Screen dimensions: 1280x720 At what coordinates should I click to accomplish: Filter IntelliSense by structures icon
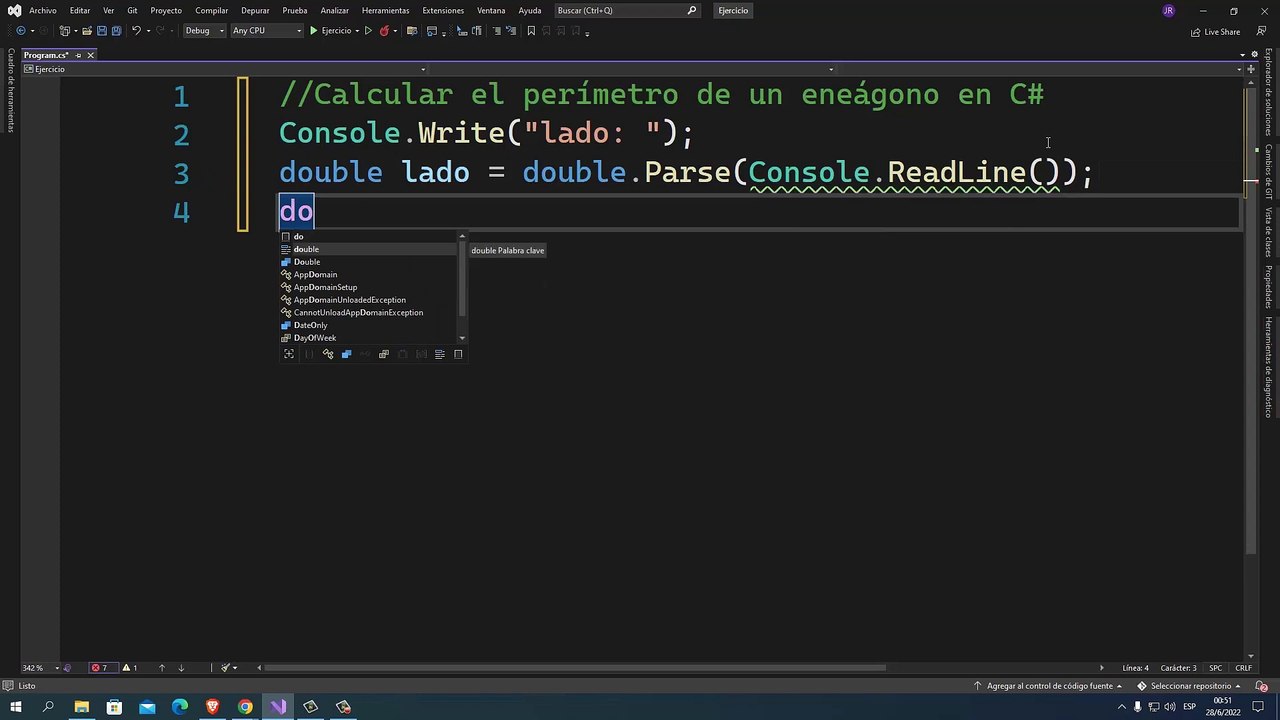tap(346, 354)
